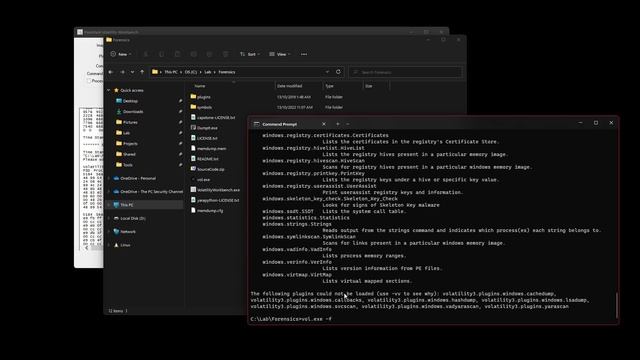
Task: Select the symbols folder in file list
Action: (204, 107)
